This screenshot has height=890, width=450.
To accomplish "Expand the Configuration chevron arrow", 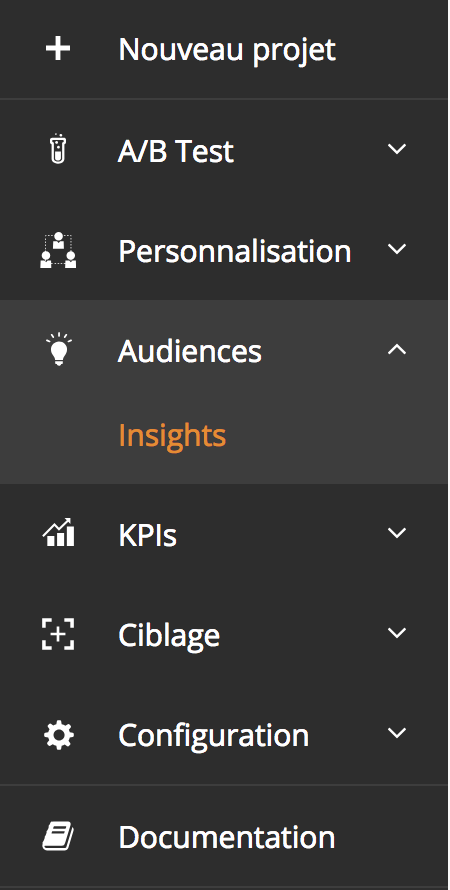I will point(397,733).
